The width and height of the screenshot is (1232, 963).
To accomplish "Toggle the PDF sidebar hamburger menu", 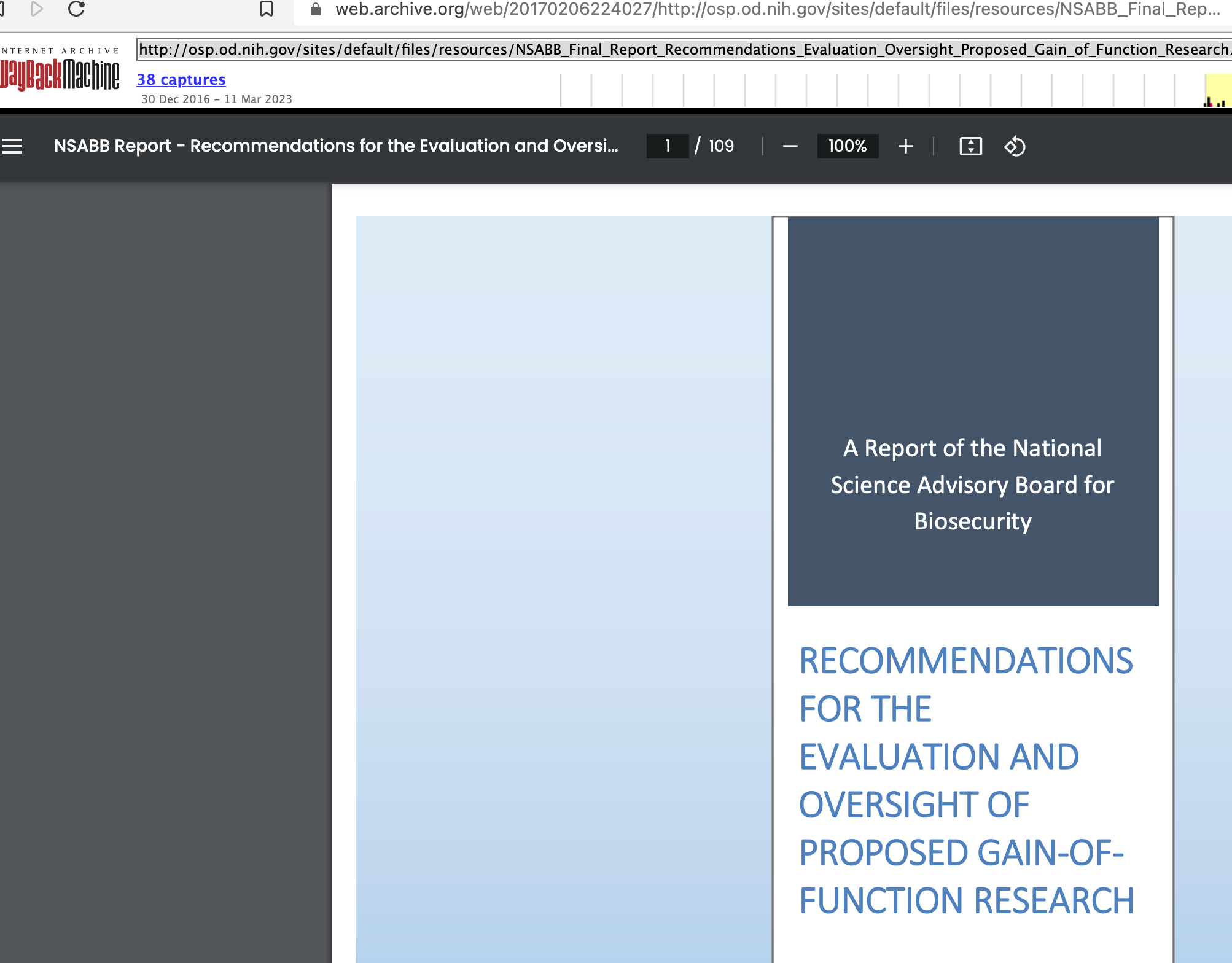I will [12, 146].
